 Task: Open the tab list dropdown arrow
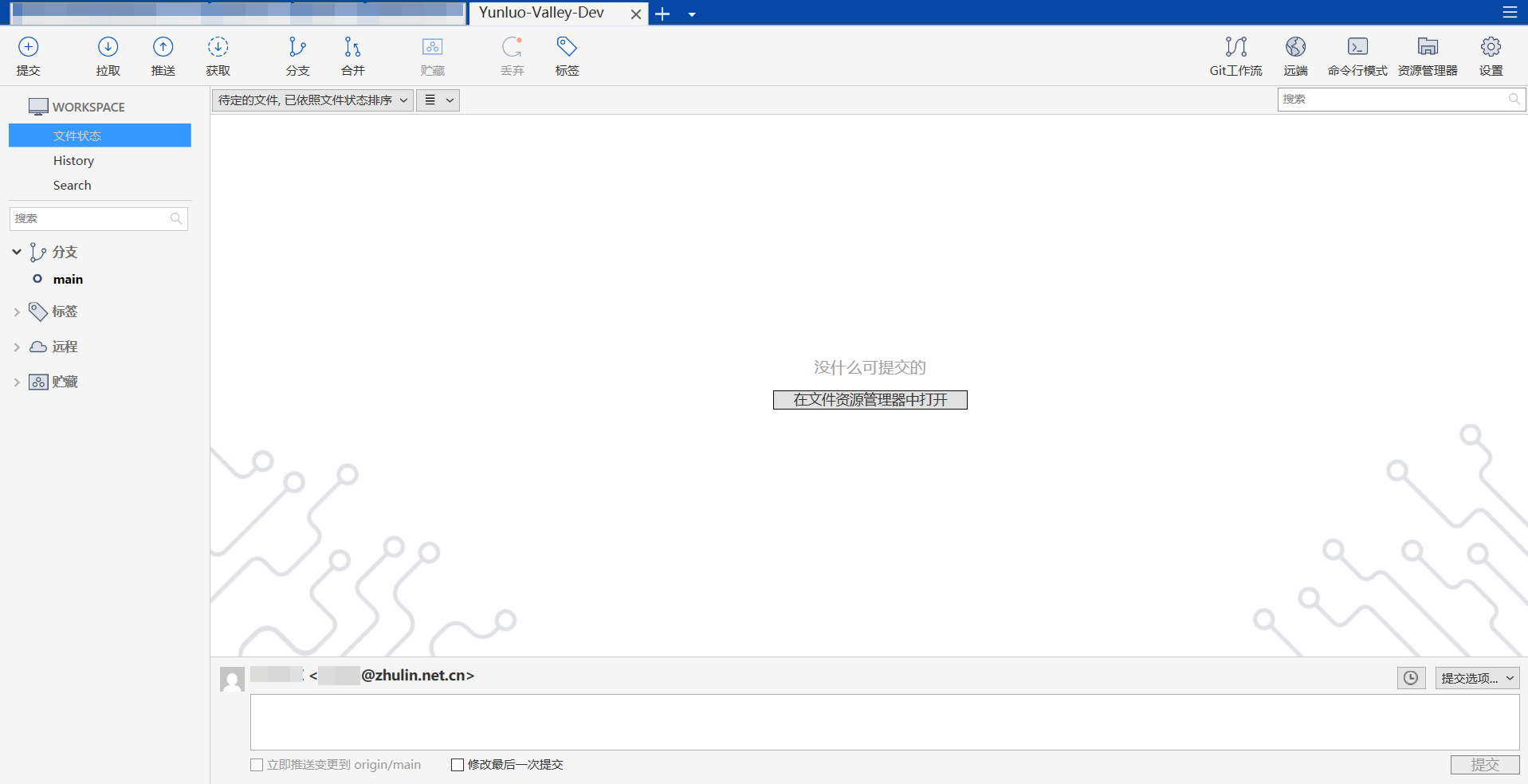(x=691, y=14)
